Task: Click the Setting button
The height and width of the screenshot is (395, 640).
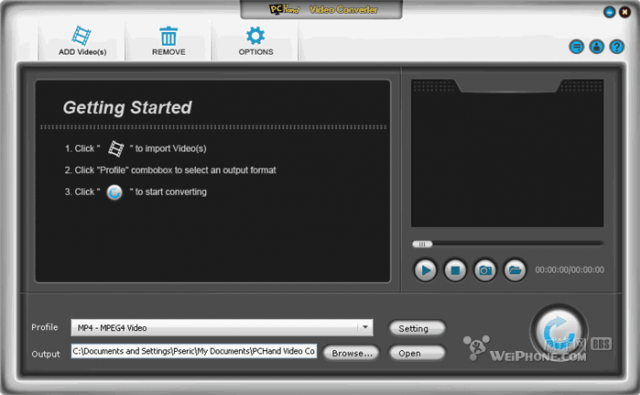Action: coord(417,328)
